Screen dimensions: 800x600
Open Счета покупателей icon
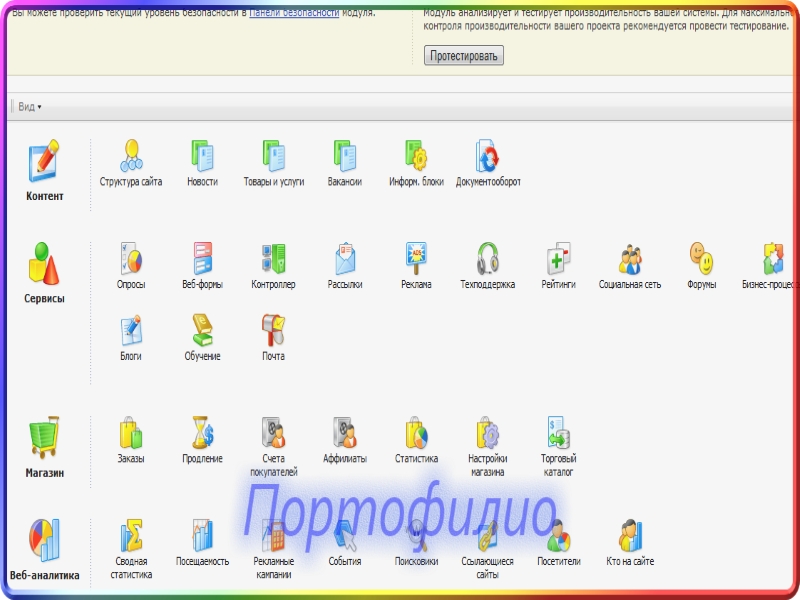(x=274, y=433)
